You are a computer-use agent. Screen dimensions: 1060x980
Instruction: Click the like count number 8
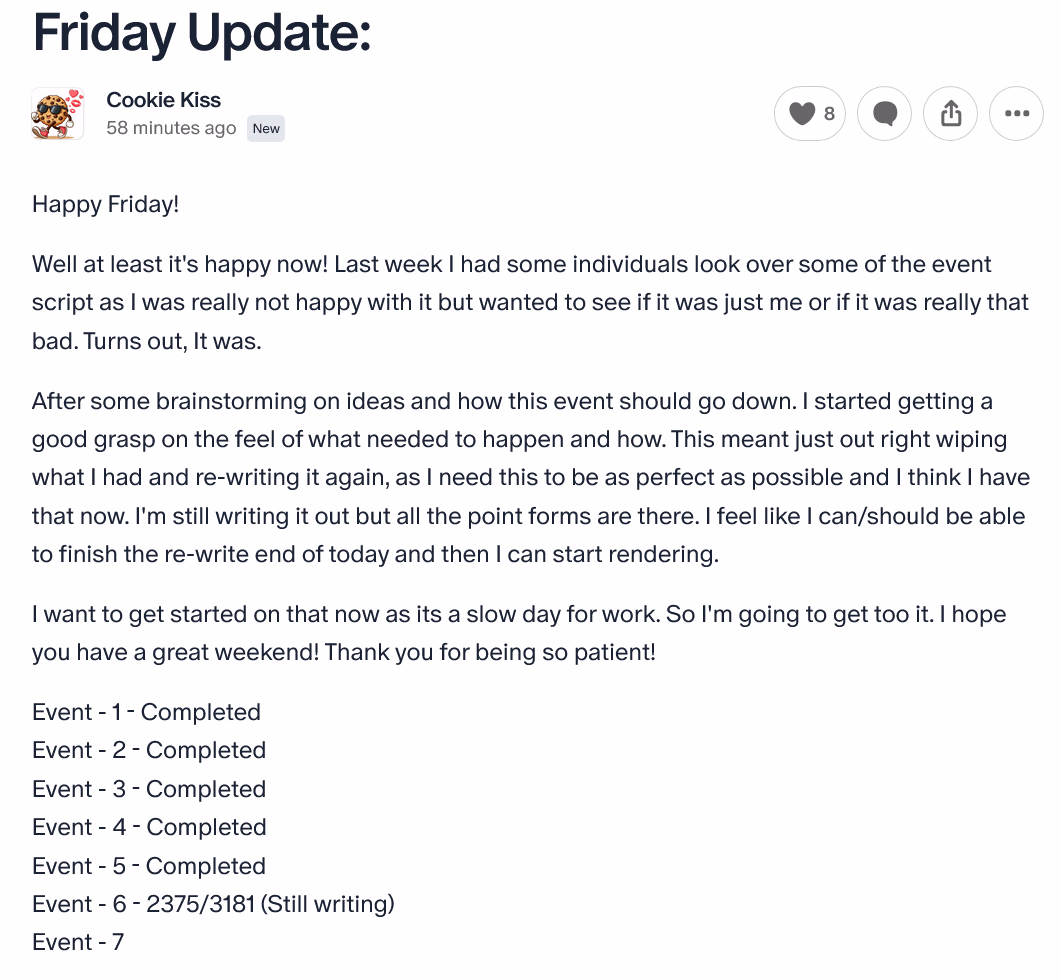pyautogui.click(x=829, y=114)
